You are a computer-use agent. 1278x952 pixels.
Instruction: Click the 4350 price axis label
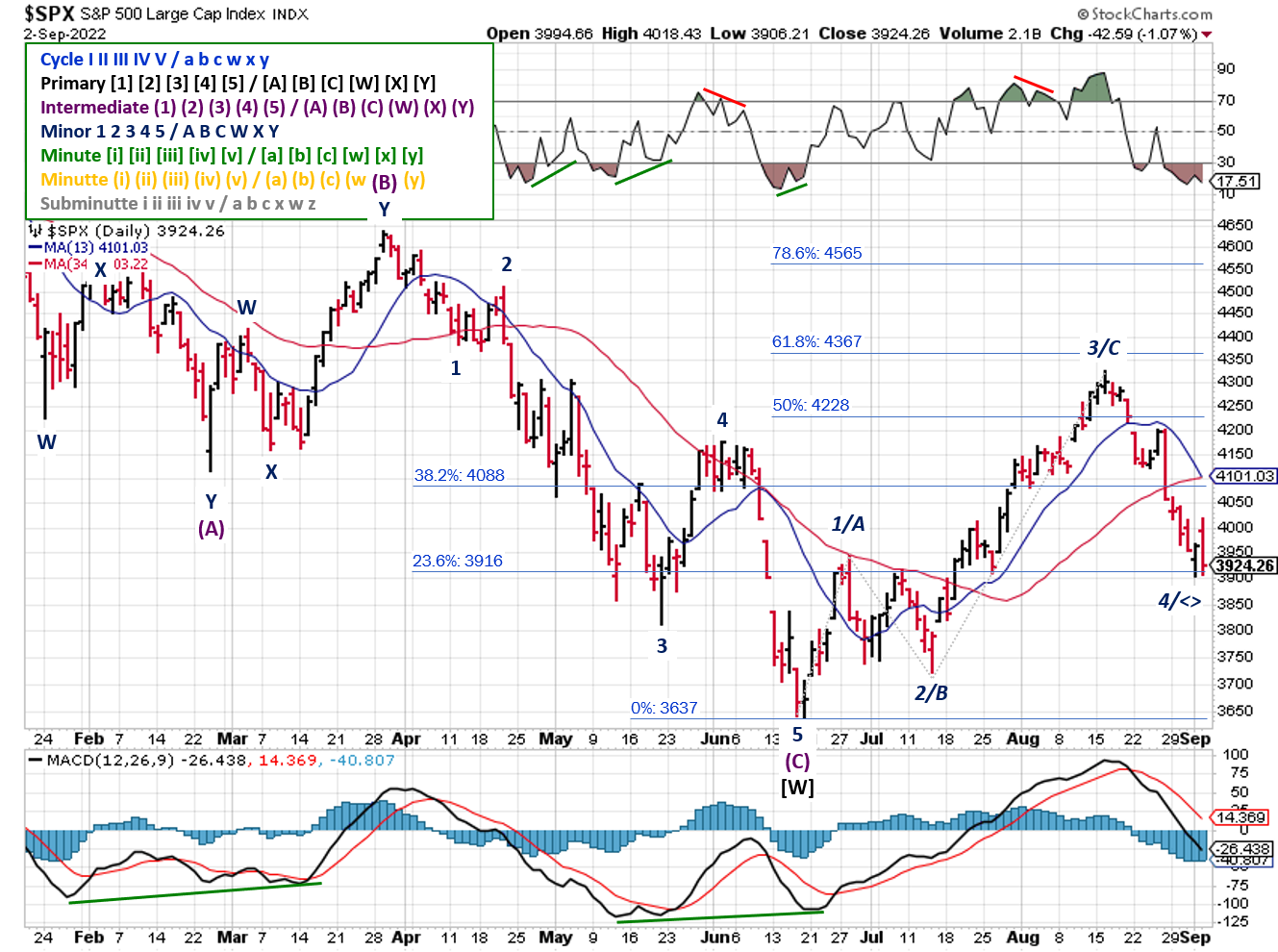coord(1235,359)
